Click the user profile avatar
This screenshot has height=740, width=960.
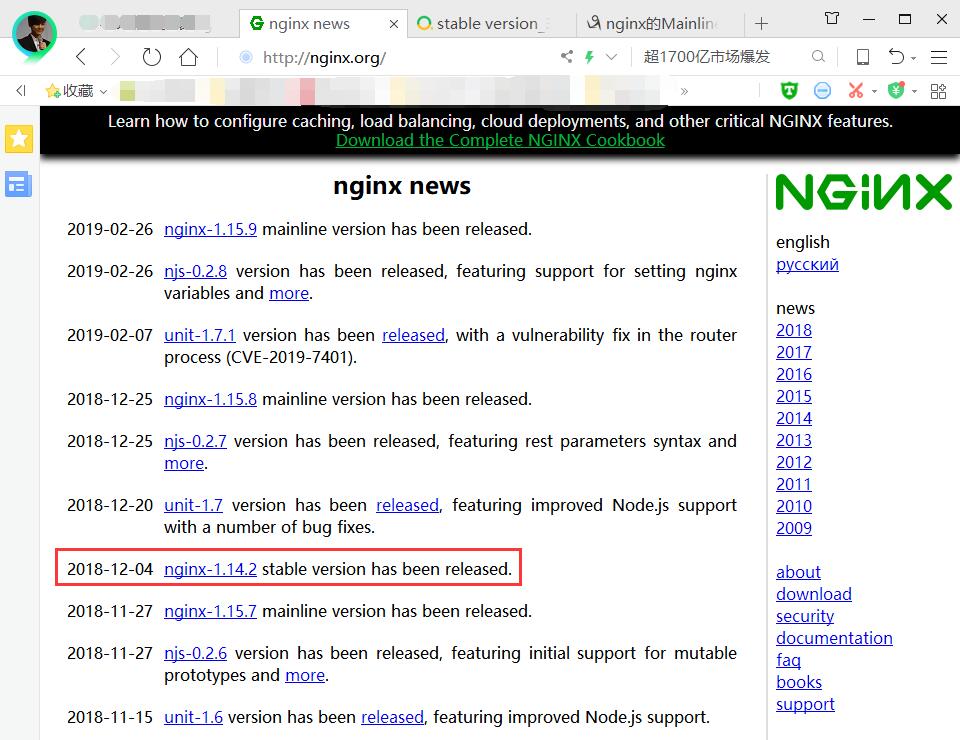(34, 34)
